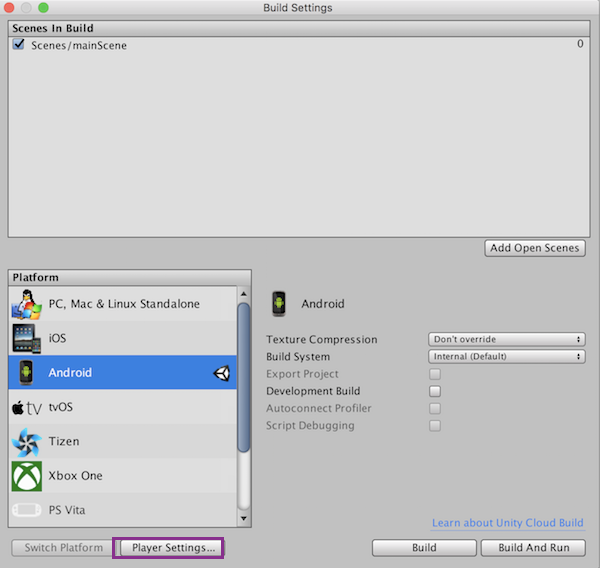Select the Android platform row
This screenshot has height=568, width=600.
tap(122, 372)
